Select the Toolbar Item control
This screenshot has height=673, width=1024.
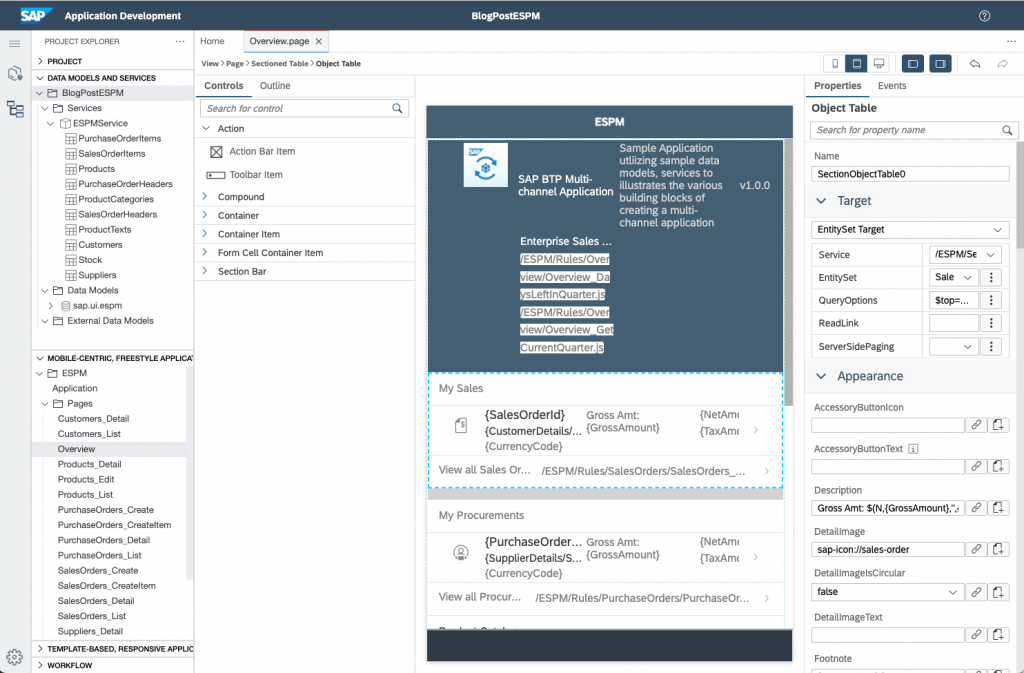click(244, 175)
